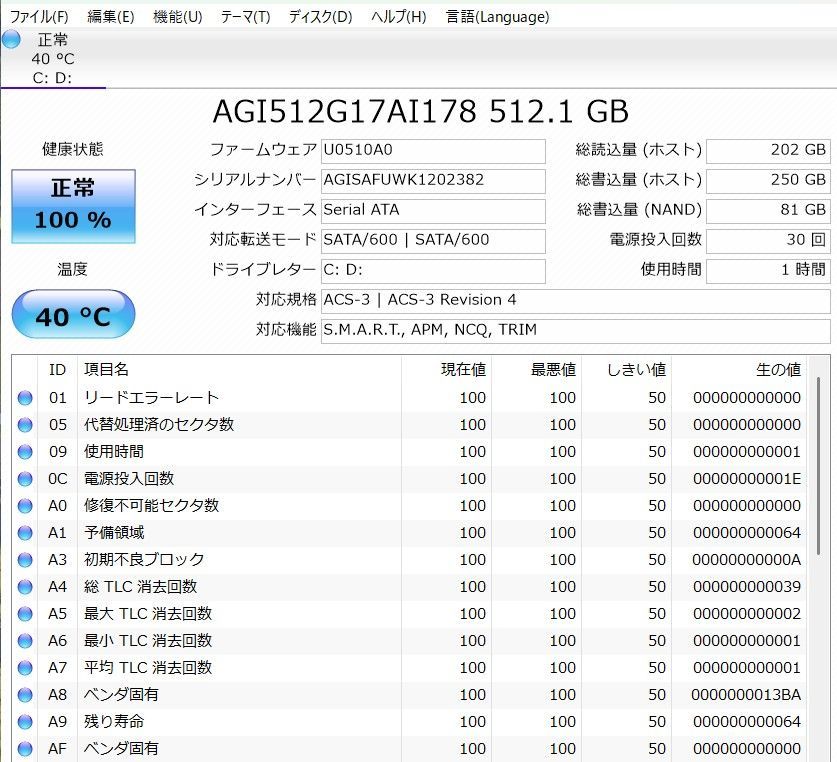Select the 電源投入回数 attribute name in the table
Screen dimensions: 837x762
click(129, 478)
